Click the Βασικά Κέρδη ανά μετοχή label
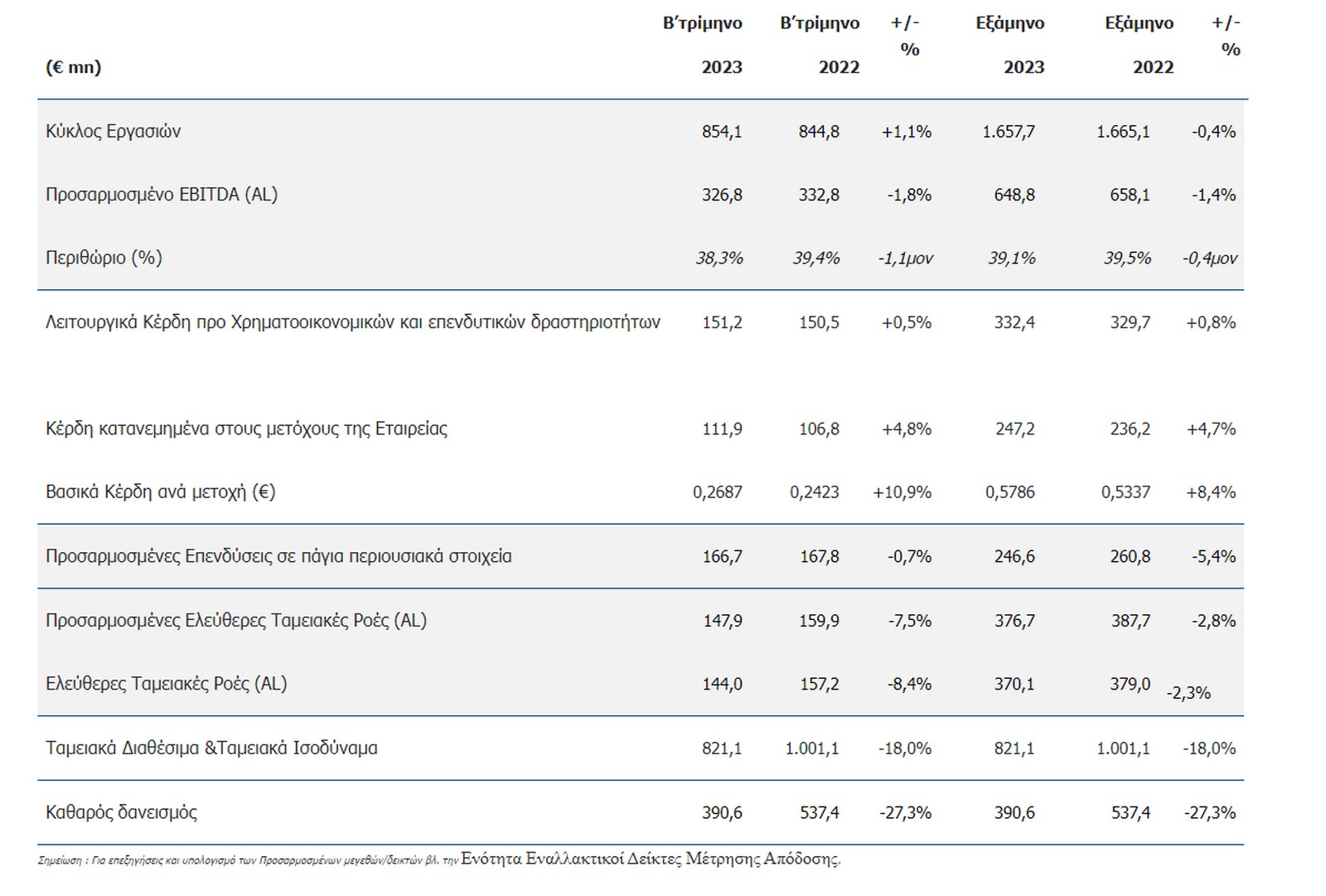The width and height of the screenshot is (1326, 896). coord(160,492)
